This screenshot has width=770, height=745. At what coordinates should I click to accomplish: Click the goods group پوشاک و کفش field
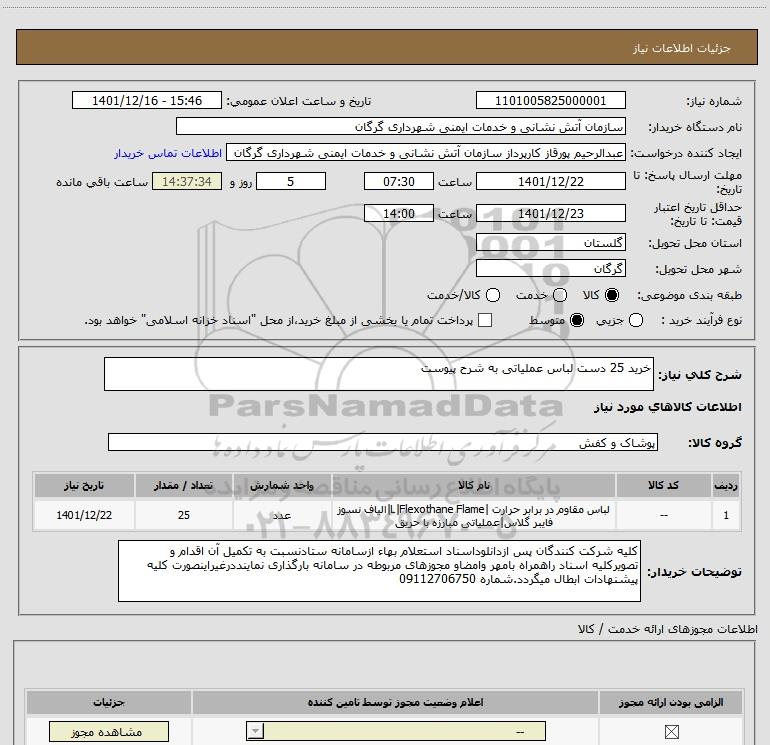383,442
